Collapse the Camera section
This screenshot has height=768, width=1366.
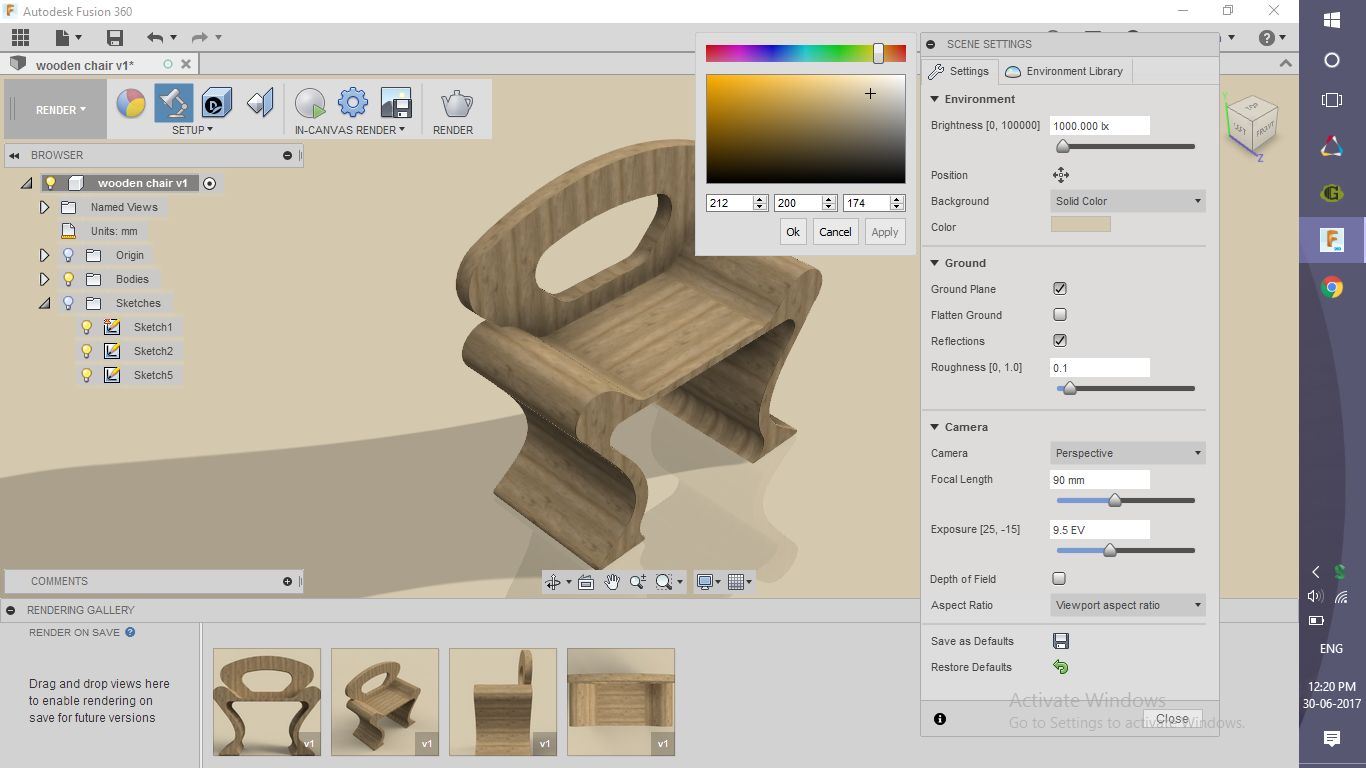935,427
